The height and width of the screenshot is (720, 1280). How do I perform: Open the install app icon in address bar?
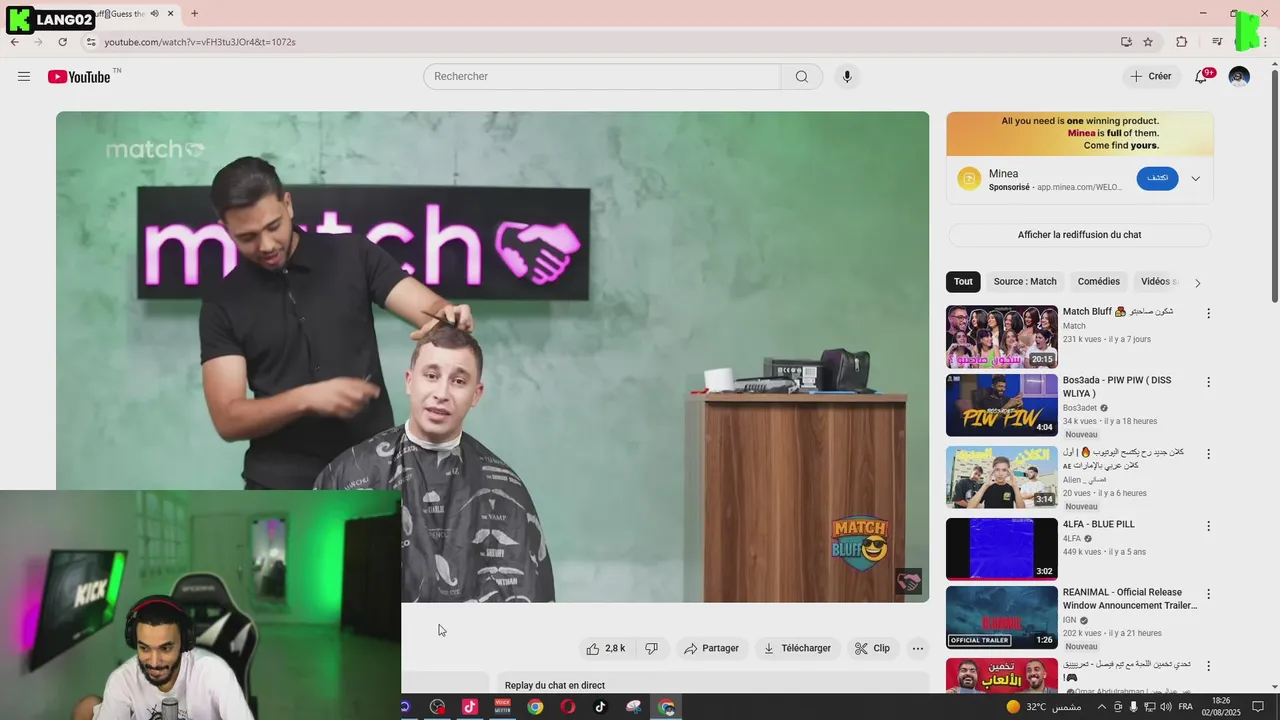1126,42
